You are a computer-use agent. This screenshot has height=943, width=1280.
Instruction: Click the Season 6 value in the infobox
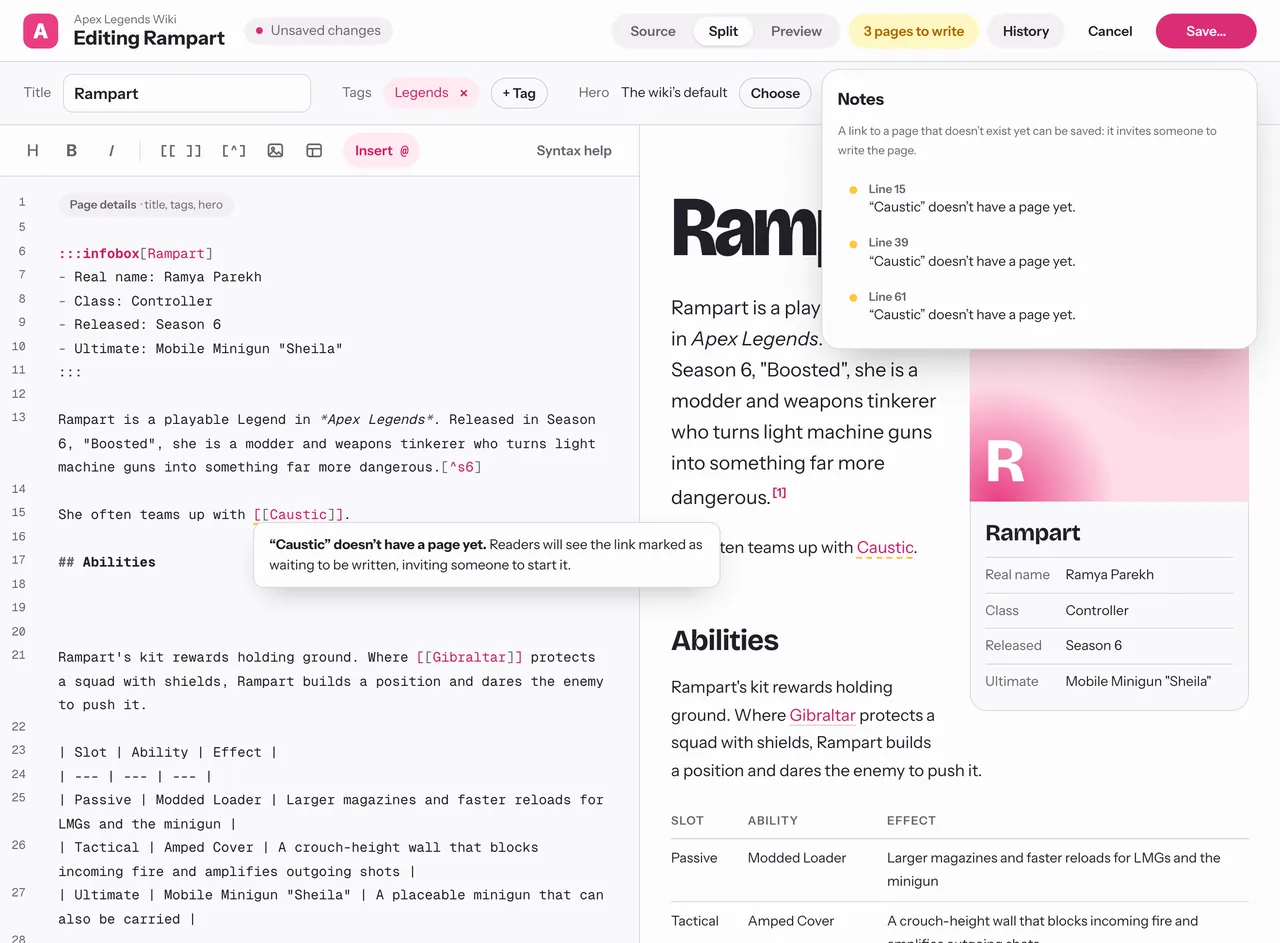(1094, 645)
